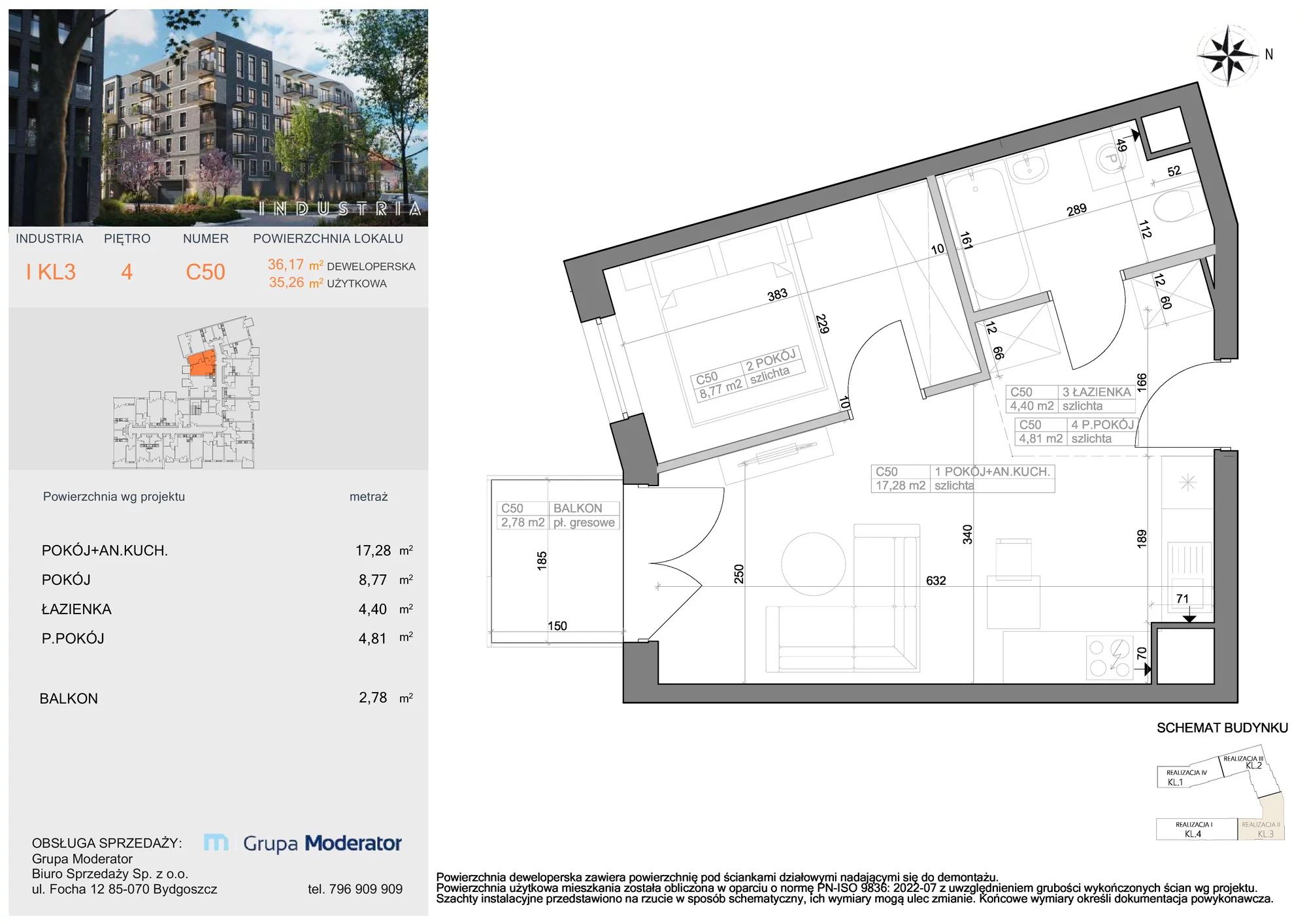Click the '17,28 m2' area on floor plan
The height and width of the screenshot is (924, 1307).
901,486
